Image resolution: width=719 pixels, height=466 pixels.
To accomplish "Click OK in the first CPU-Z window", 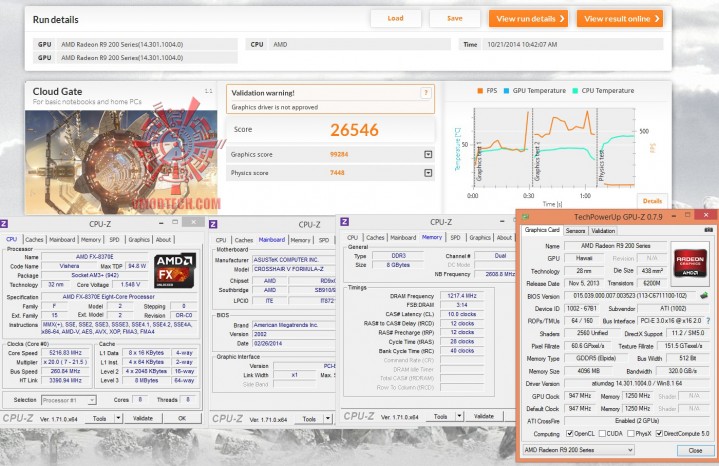I will (182, 418).
